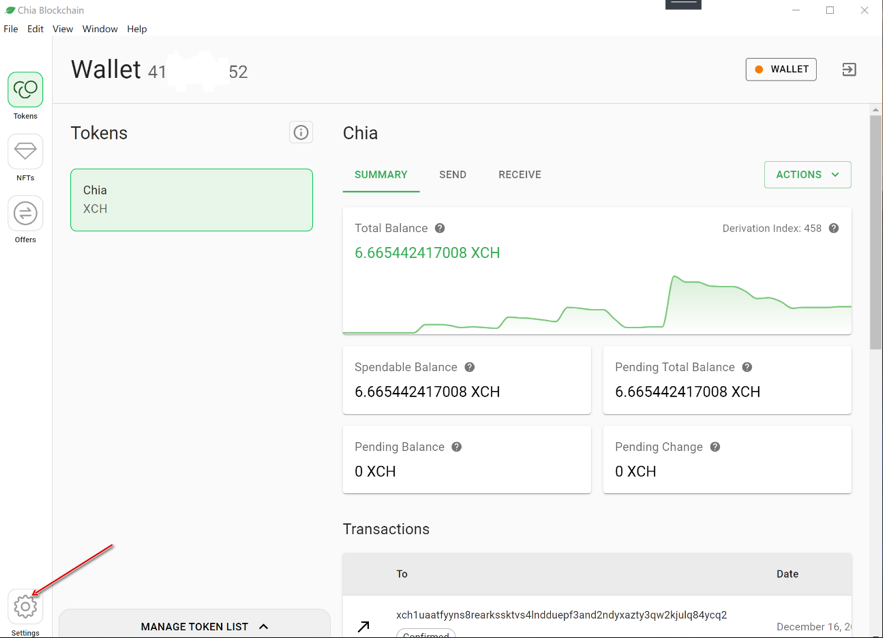Open the Tokens sidebar icon
This screenshot has height=638, width=883.
tap(25, 90)
